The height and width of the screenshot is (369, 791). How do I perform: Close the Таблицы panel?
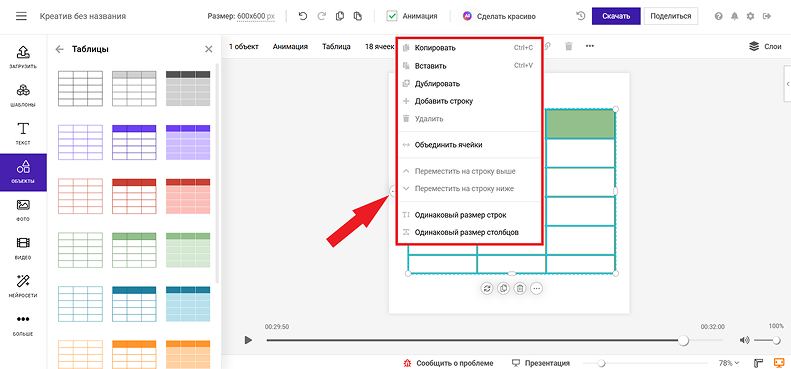tap(208, 49)
